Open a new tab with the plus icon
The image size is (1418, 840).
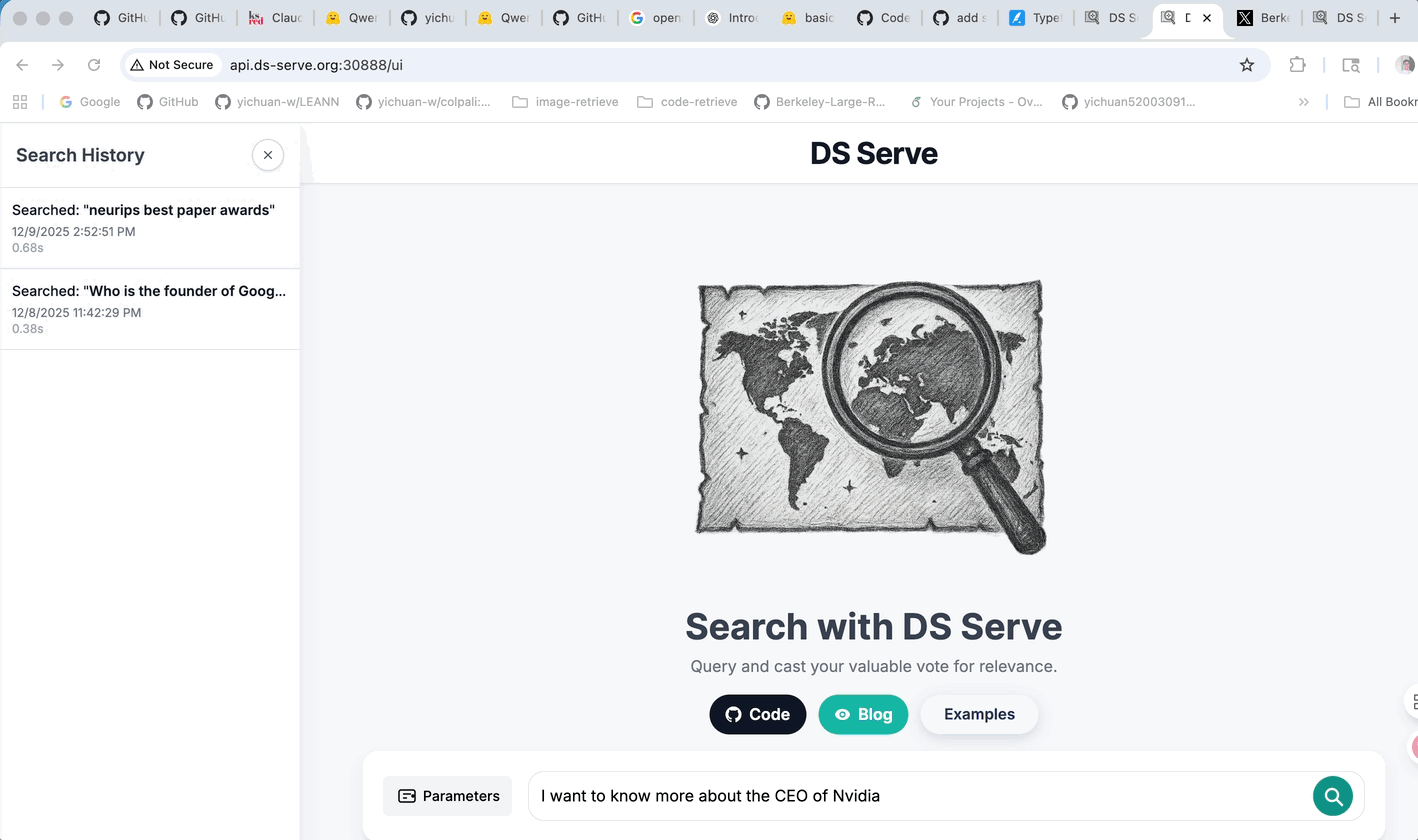(x=1394, y=17)
